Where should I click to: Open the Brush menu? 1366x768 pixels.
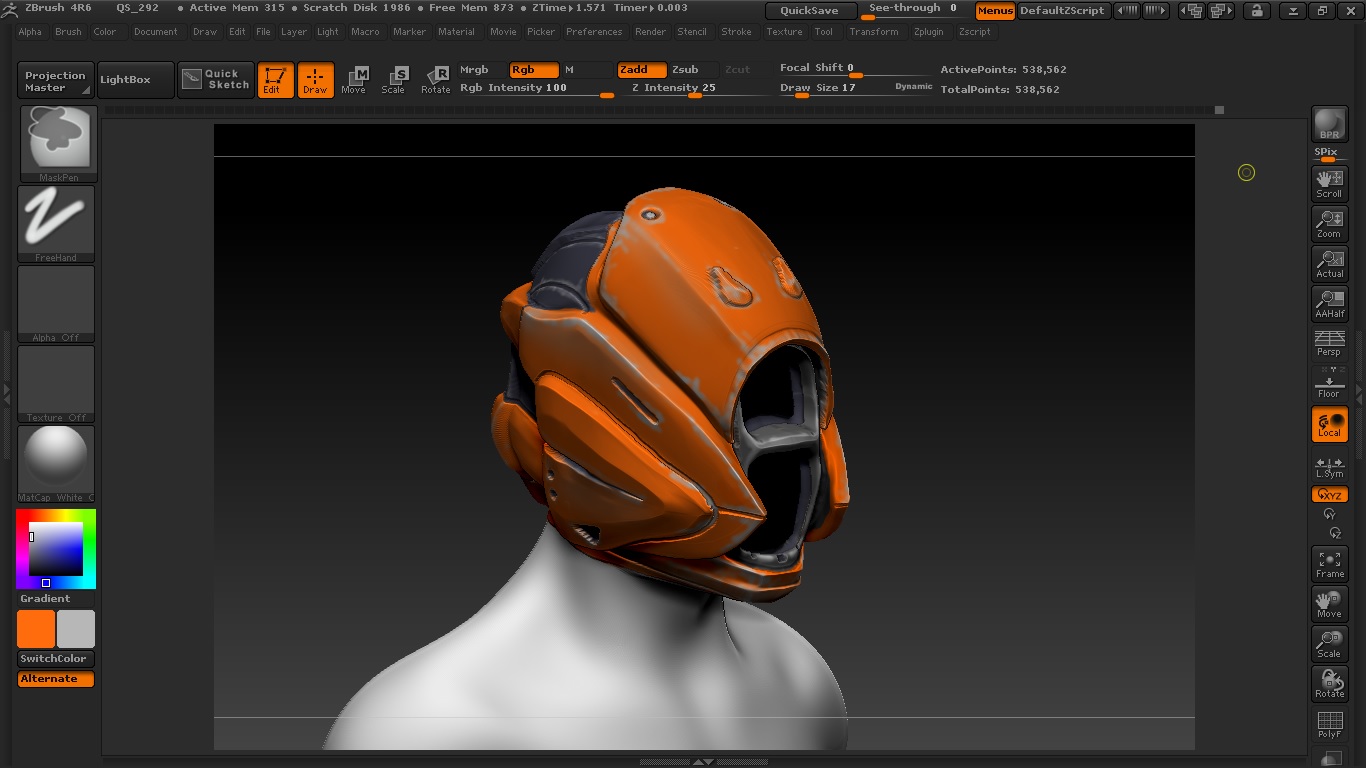(x=68, y=32)
